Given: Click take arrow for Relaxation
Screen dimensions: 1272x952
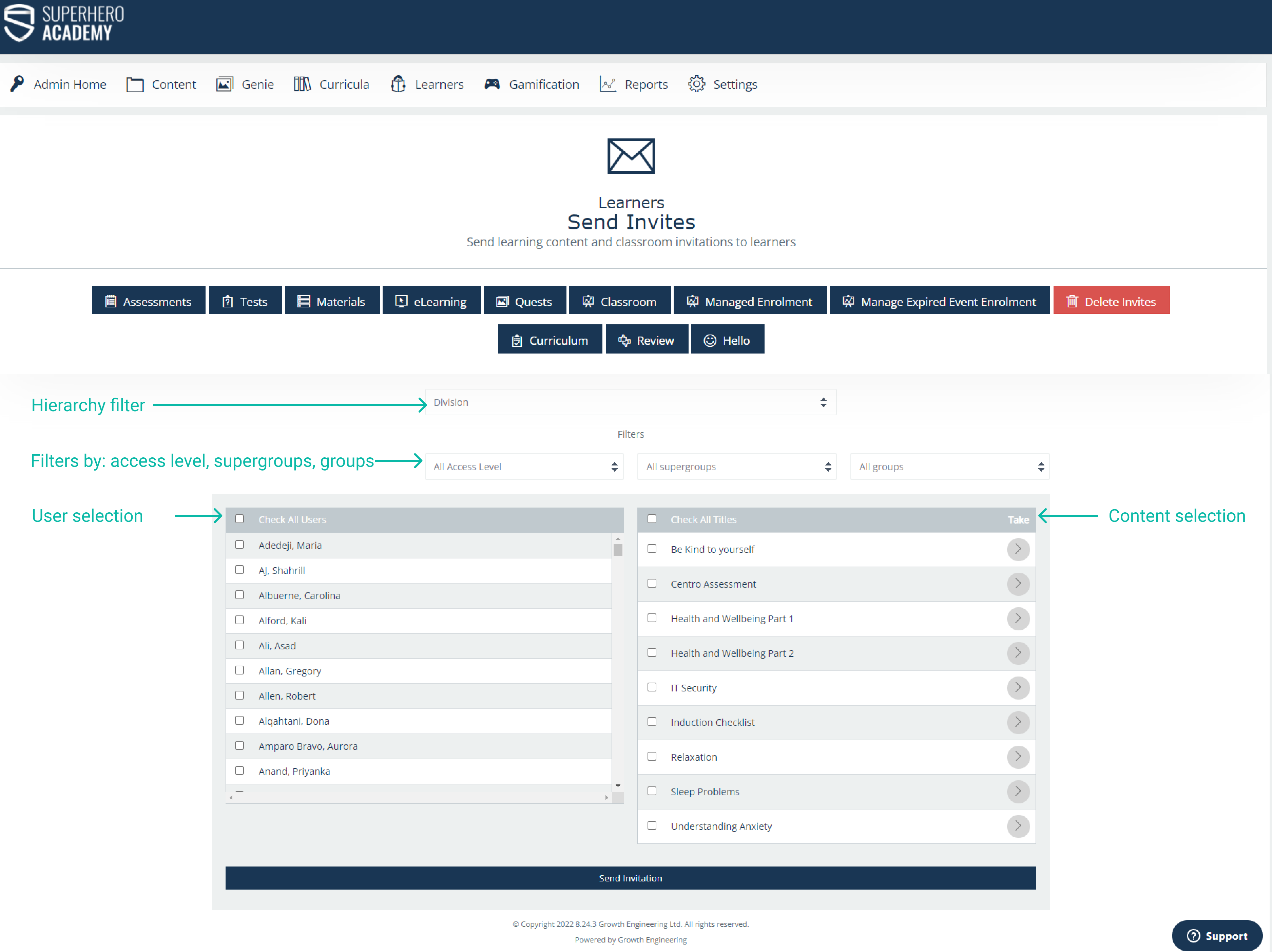Looking at the screenshot, I should [1018, 757].
